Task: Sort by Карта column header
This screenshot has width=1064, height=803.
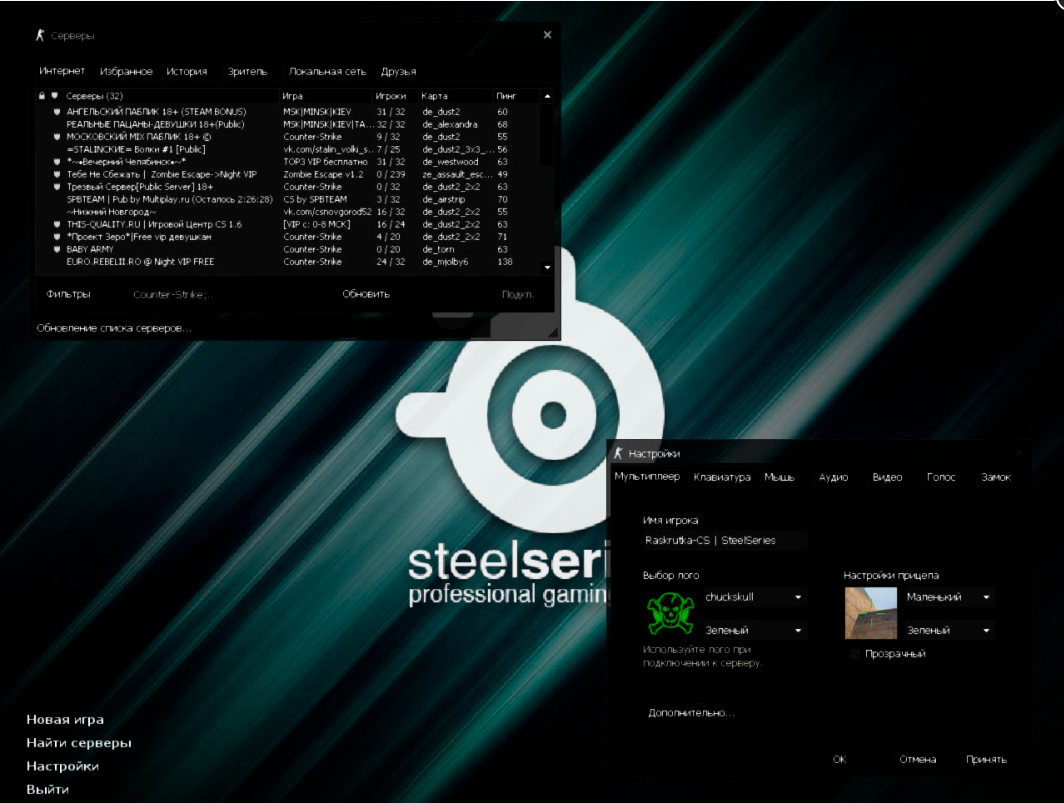Action: [455, 96]
